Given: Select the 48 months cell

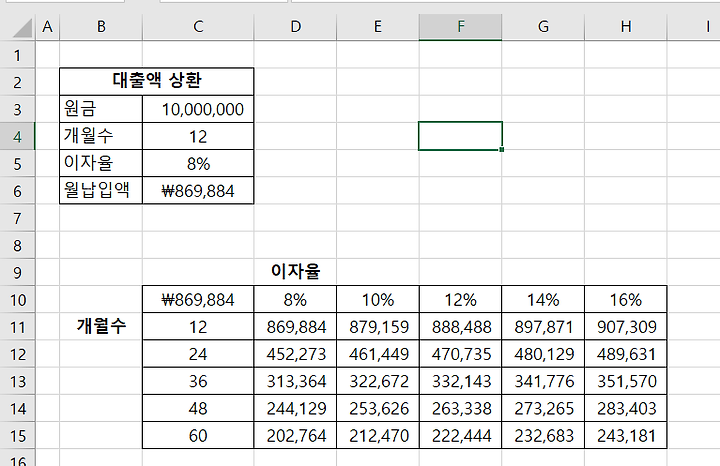Looking at the screenshot, I should (198, 408).
